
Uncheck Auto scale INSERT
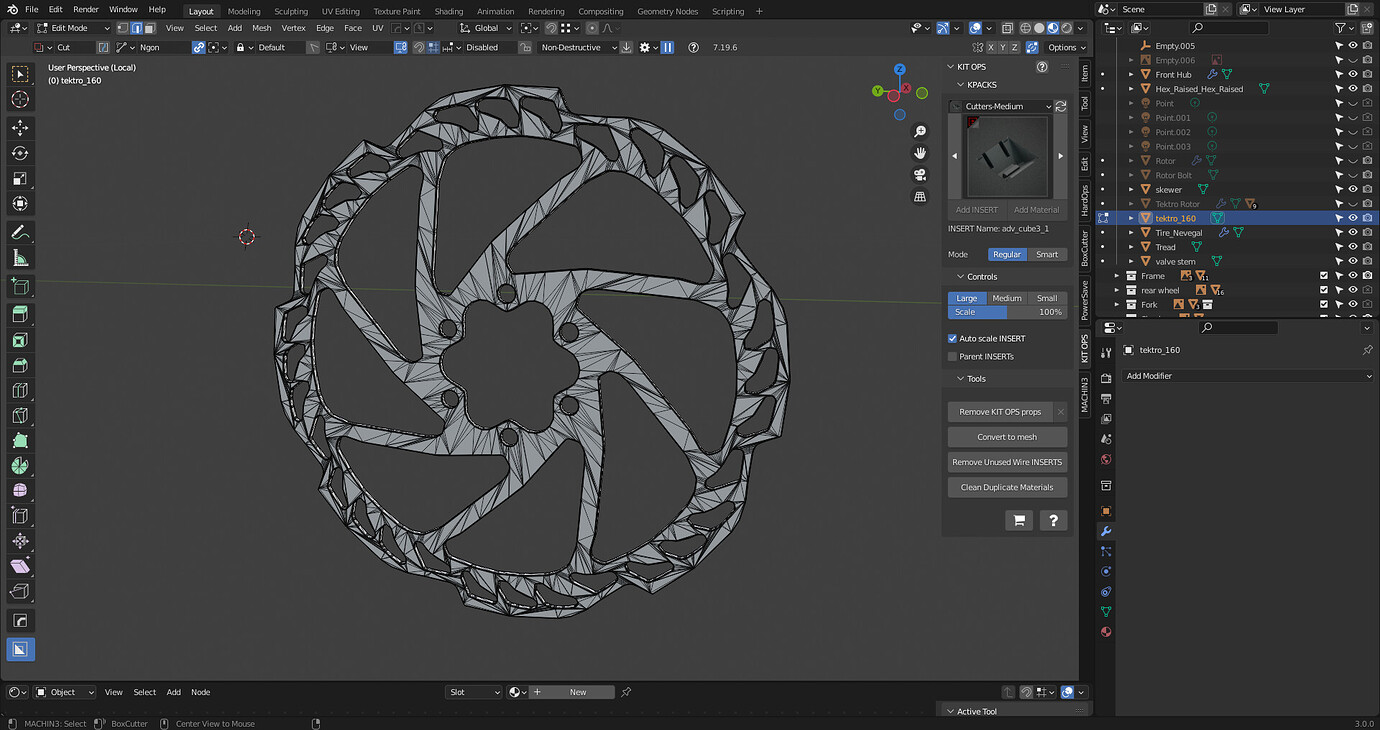pos(951,338)
